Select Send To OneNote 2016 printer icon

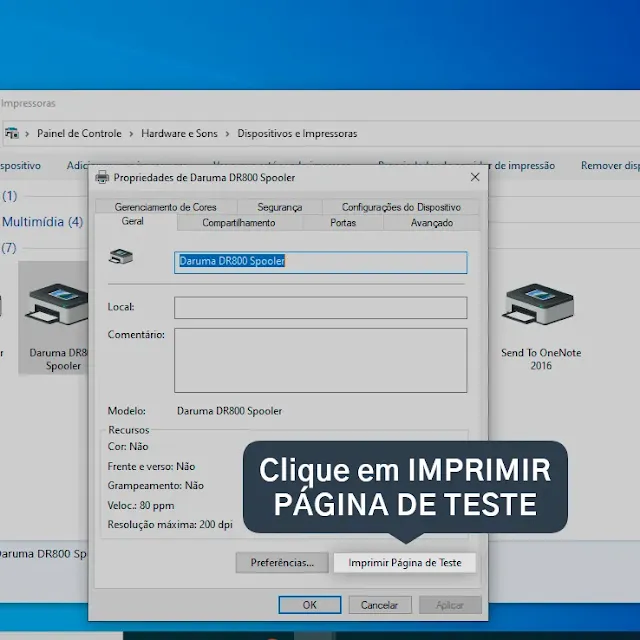point(538,304)
